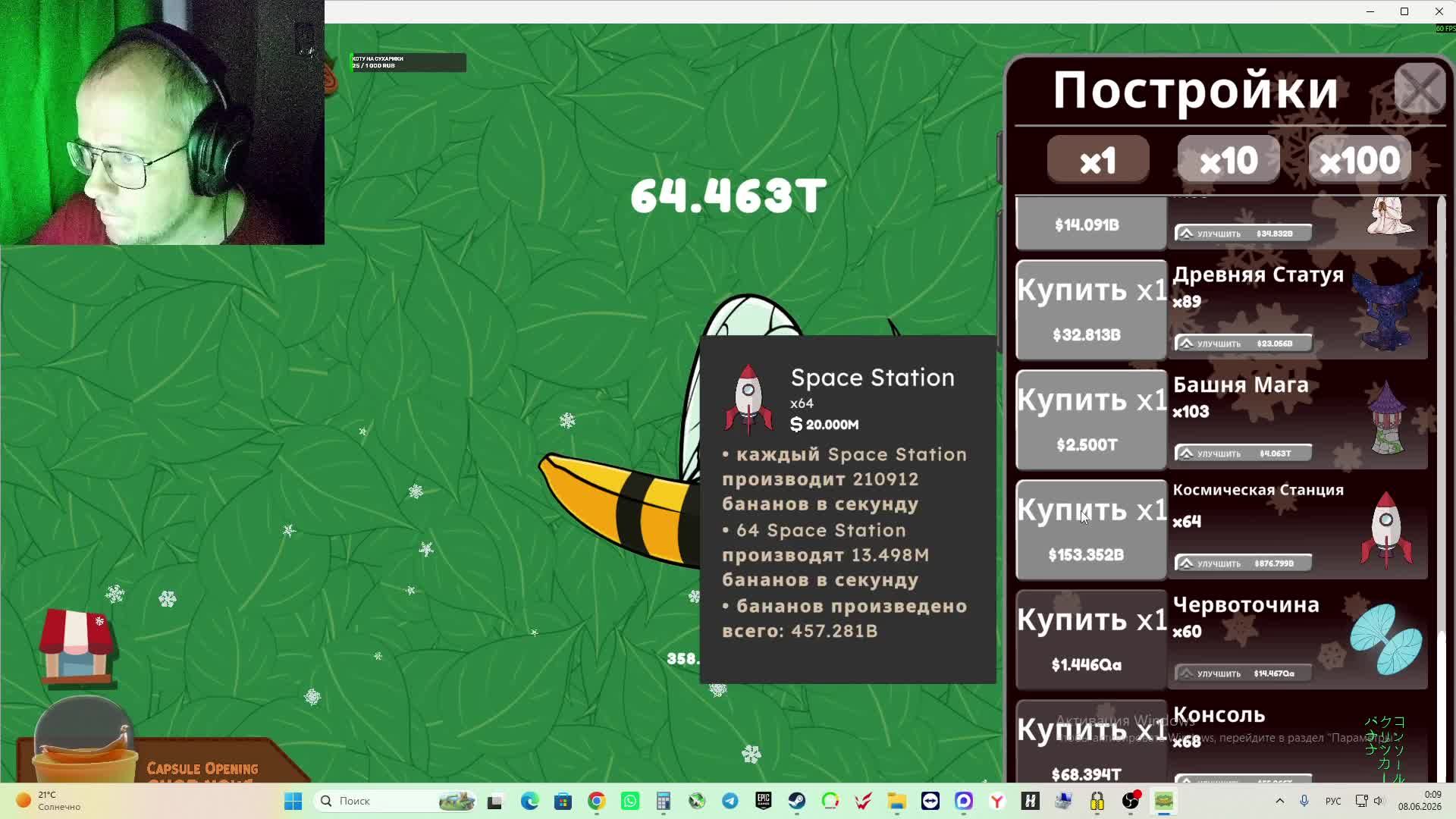The width and height of the screenshot is (1456, 819).
Task: Click the microphone tray icon
Action: [x=1304, y=801]
